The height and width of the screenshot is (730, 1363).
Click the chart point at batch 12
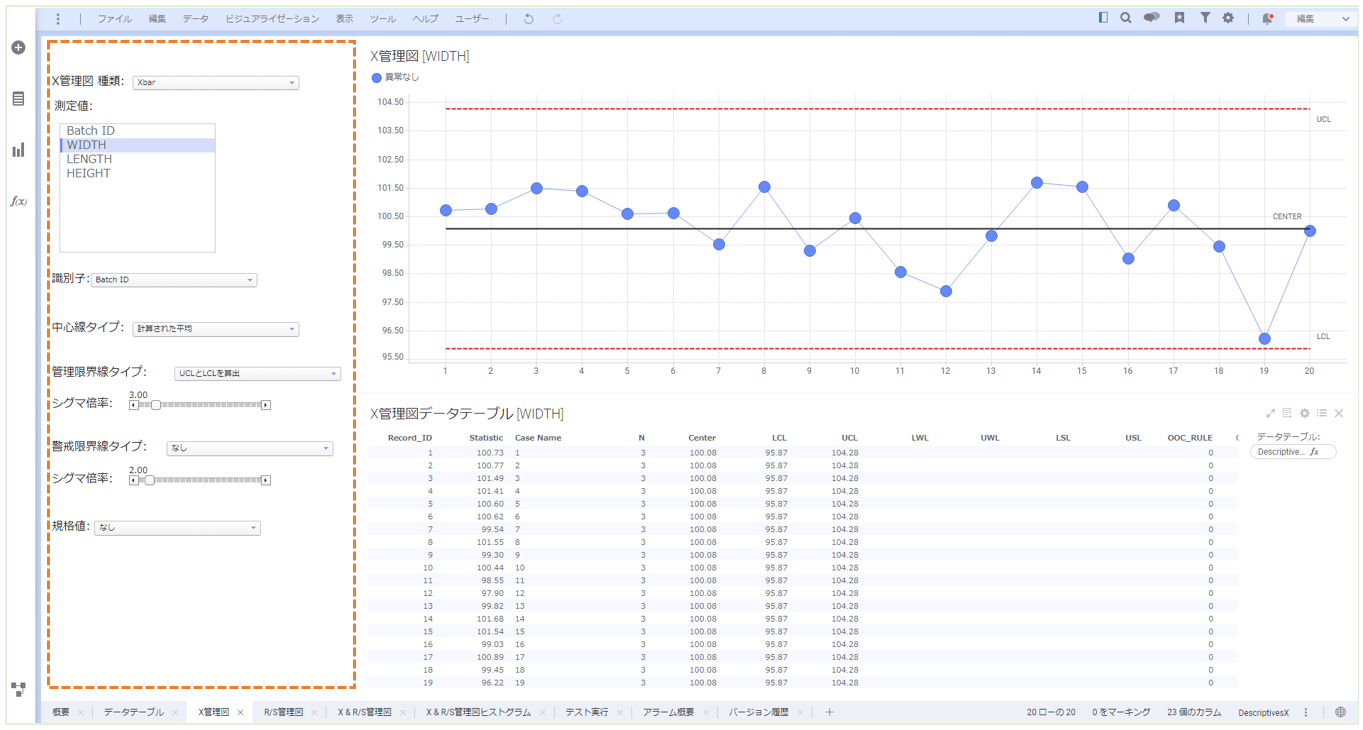click(x=946, y=291)
